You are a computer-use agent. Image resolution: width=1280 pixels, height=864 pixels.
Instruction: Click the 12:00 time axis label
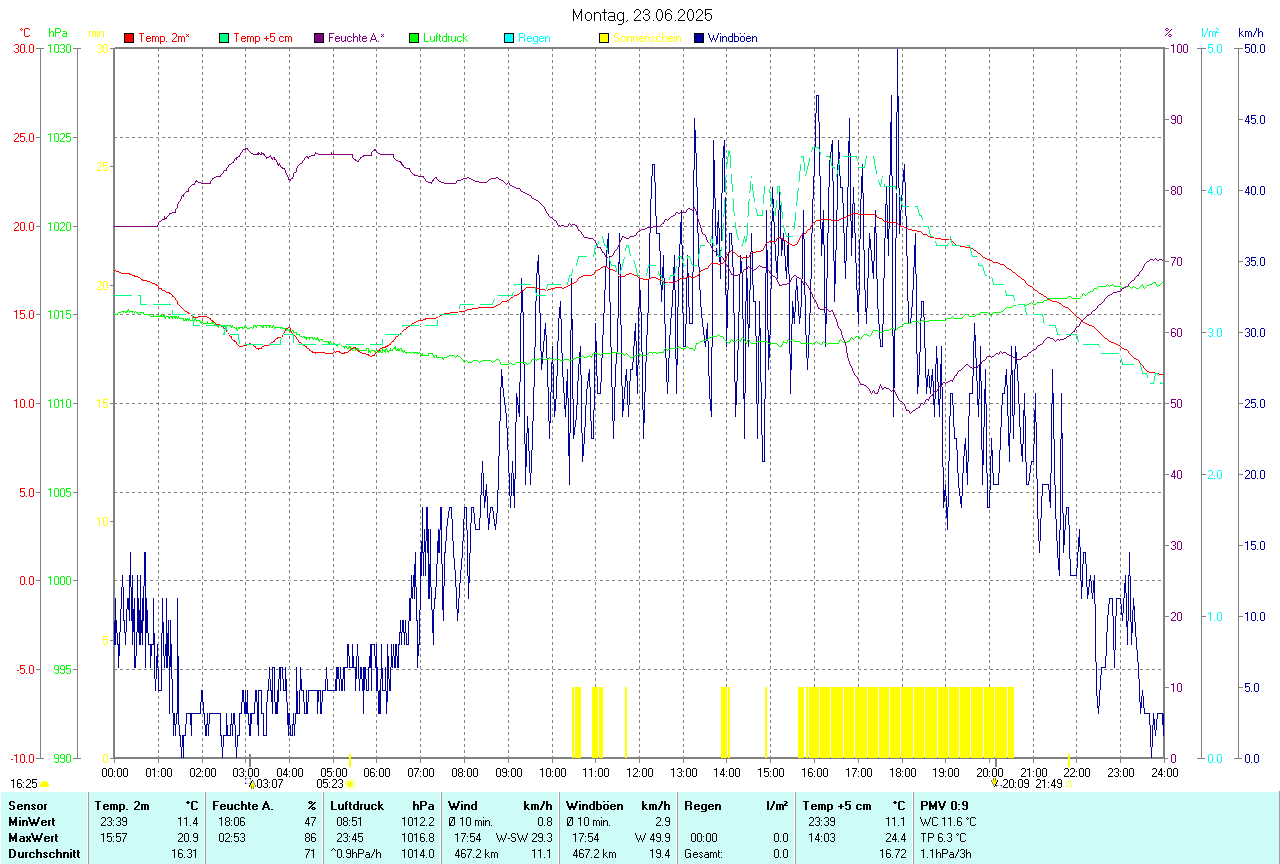tap(640, 772)
